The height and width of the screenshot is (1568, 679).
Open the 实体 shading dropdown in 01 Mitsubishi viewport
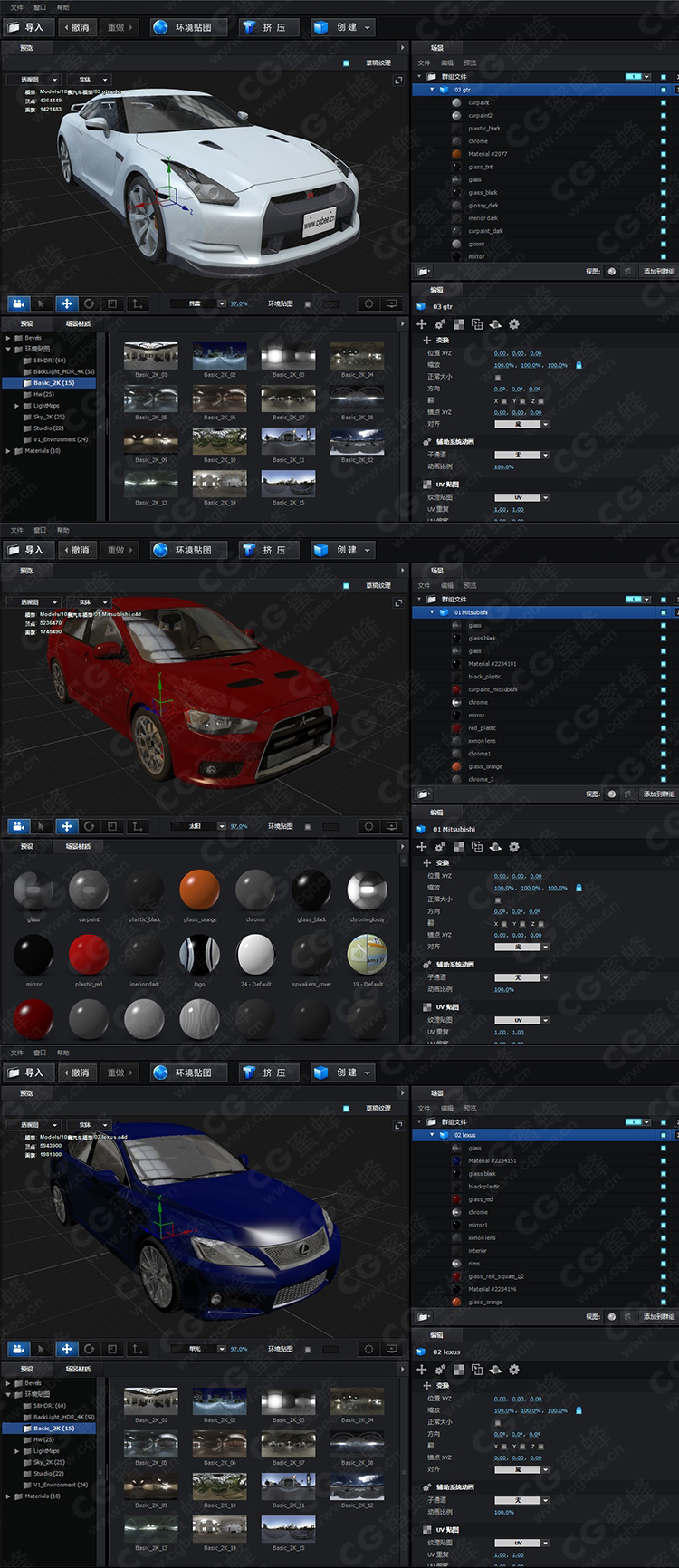tap(89, 602)
